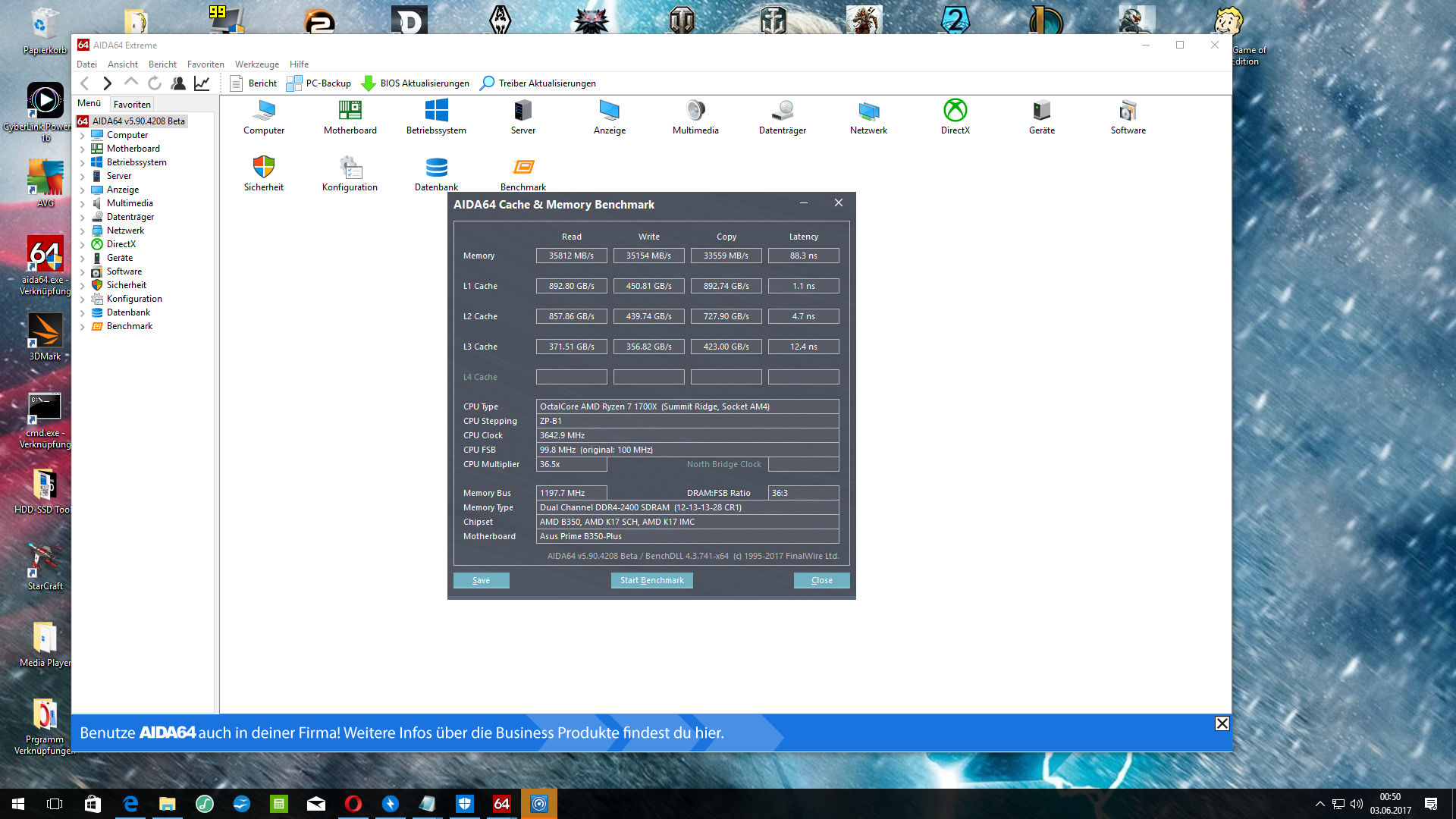Viewport: 1456px width, 819px height.
Task: Open Opera browser from the taskbar
Action: (x=353, y=804)
